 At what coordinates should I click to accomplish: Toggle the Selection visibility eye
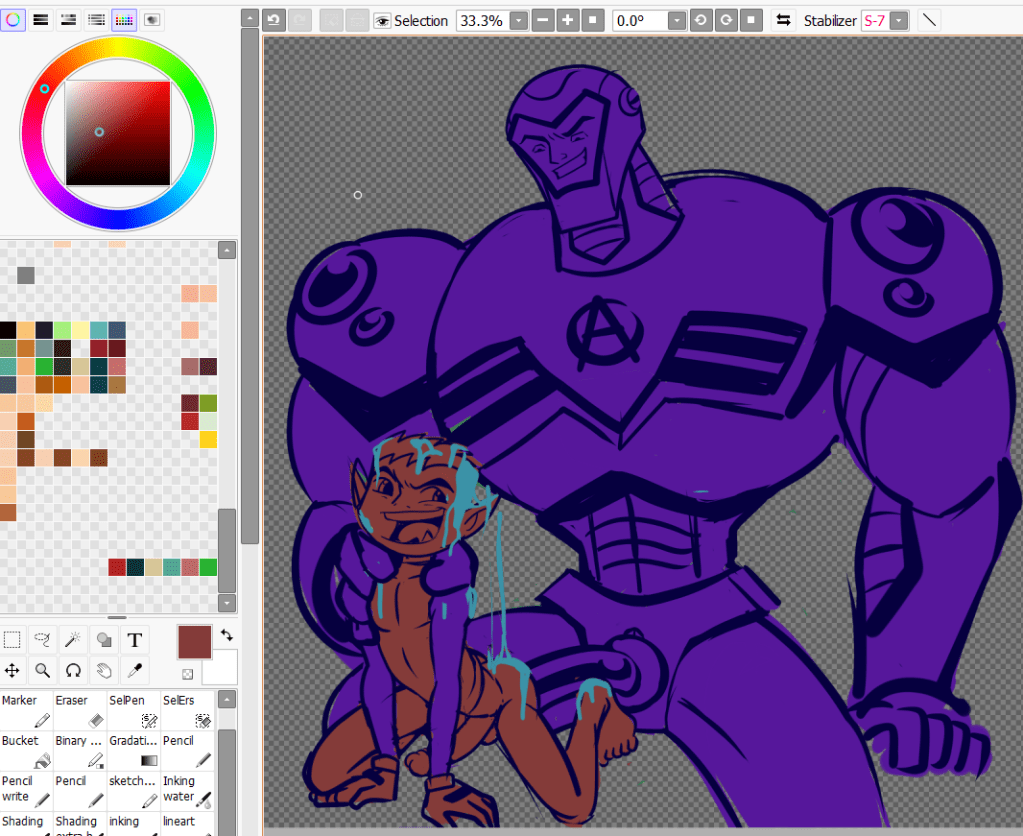coord(382,20)
